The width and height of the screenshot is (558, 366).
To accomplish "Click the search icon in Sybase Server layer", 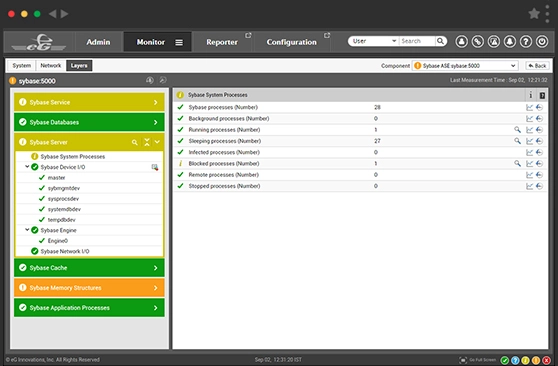I will pos(135,142).
